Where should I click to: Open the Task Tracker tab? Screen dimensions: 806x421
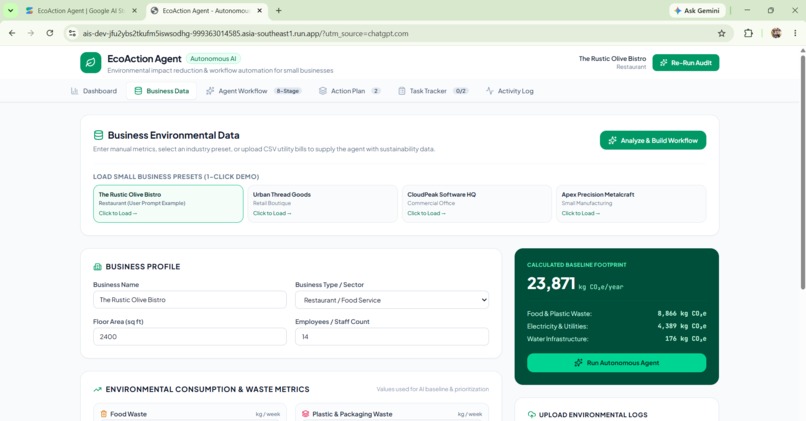pyautogui.click(x=433, y=91)
